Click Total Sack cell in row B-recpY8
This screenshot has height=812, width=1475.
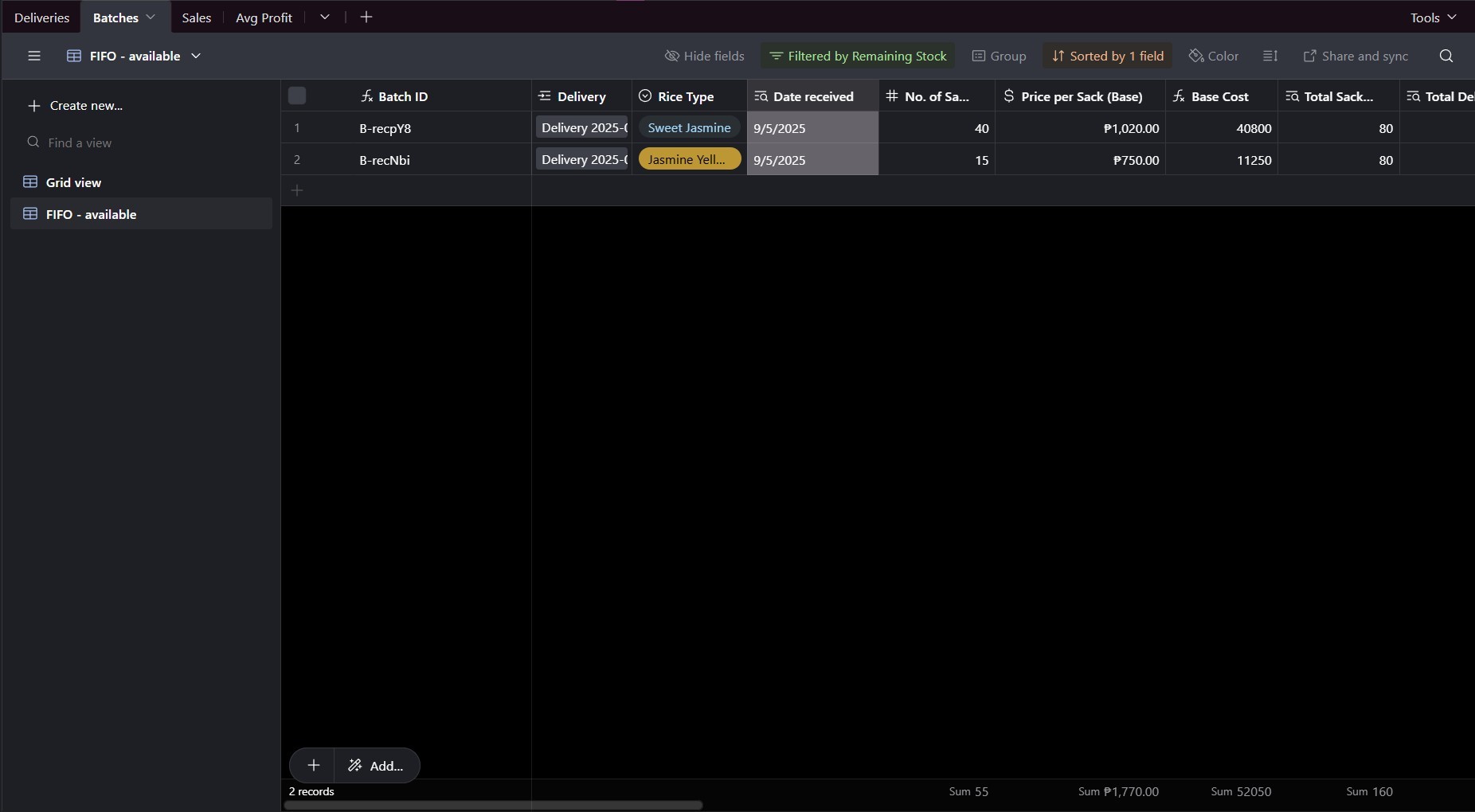[1339, 127]
